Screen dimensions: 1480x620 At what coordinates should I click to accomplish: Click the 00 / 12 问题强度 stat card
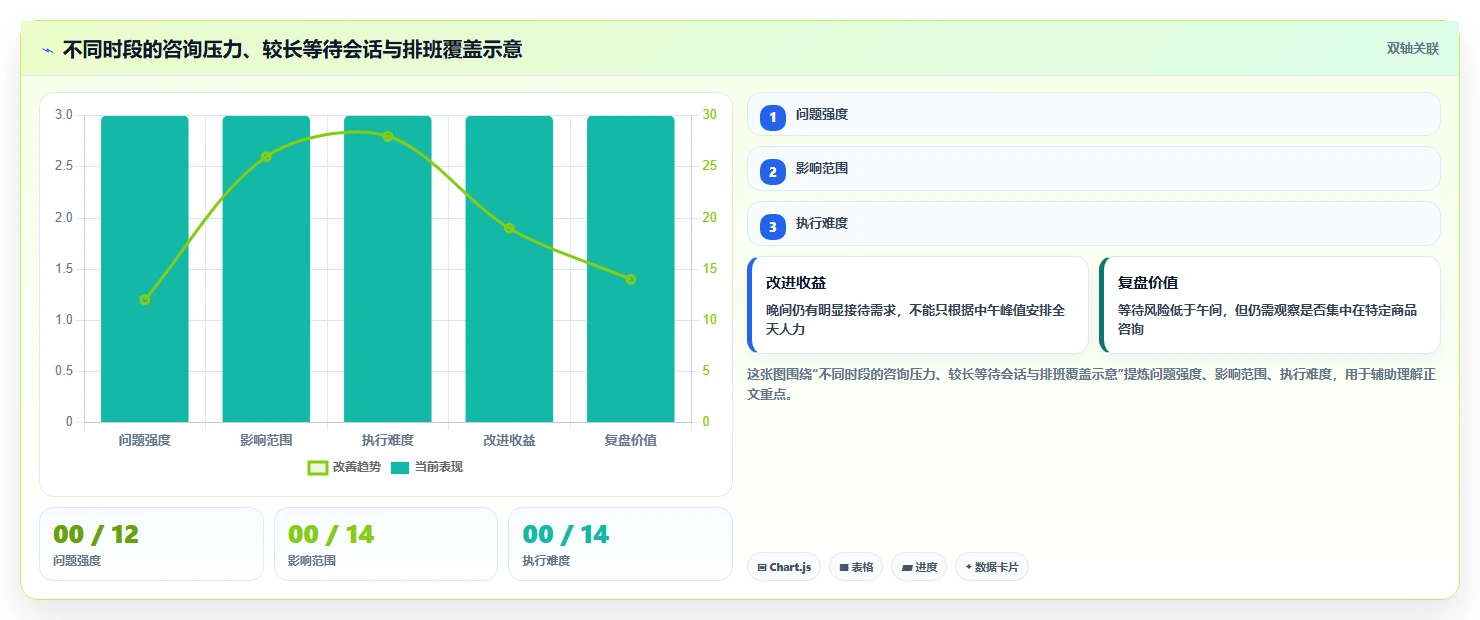151,544
